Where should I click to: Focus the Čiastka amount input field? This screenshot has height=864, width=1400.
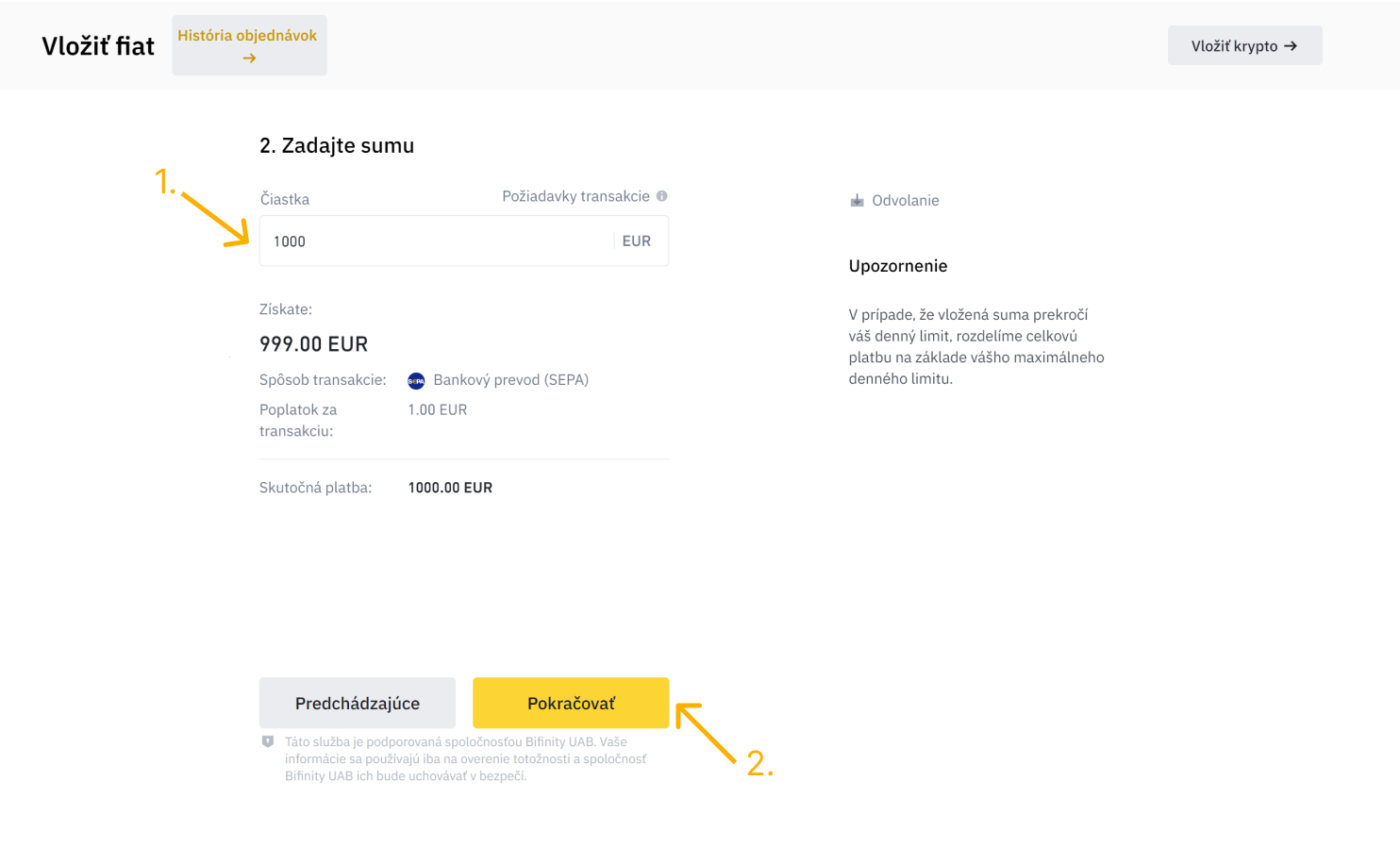click(x=434, y=241)
